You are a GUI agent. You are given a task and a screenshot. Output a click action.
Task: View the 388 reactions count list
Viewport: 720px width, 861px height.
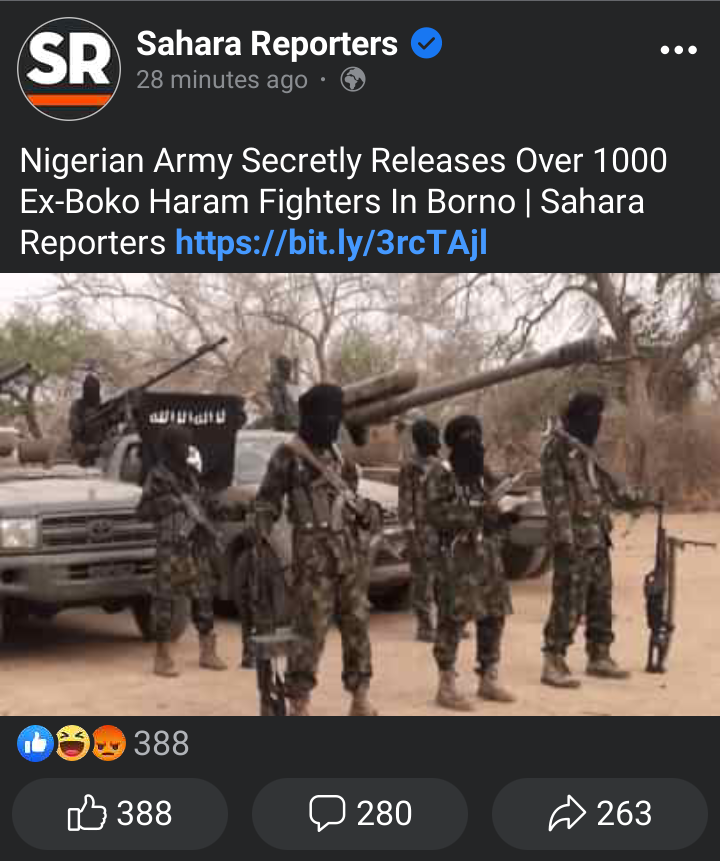coord(161,743)
